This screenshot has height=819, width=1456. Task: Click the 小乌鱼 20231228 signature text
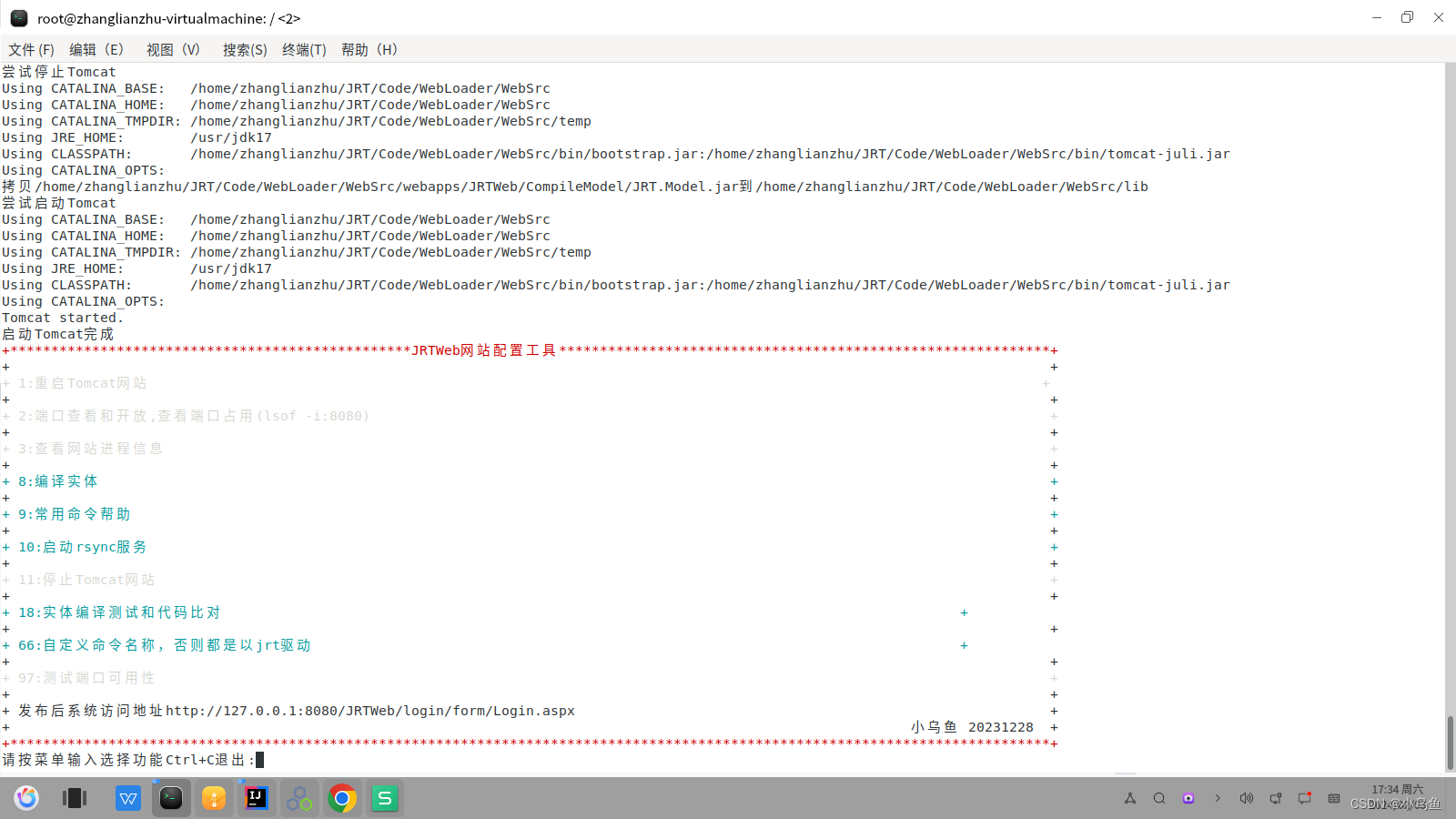click(972, 727)
